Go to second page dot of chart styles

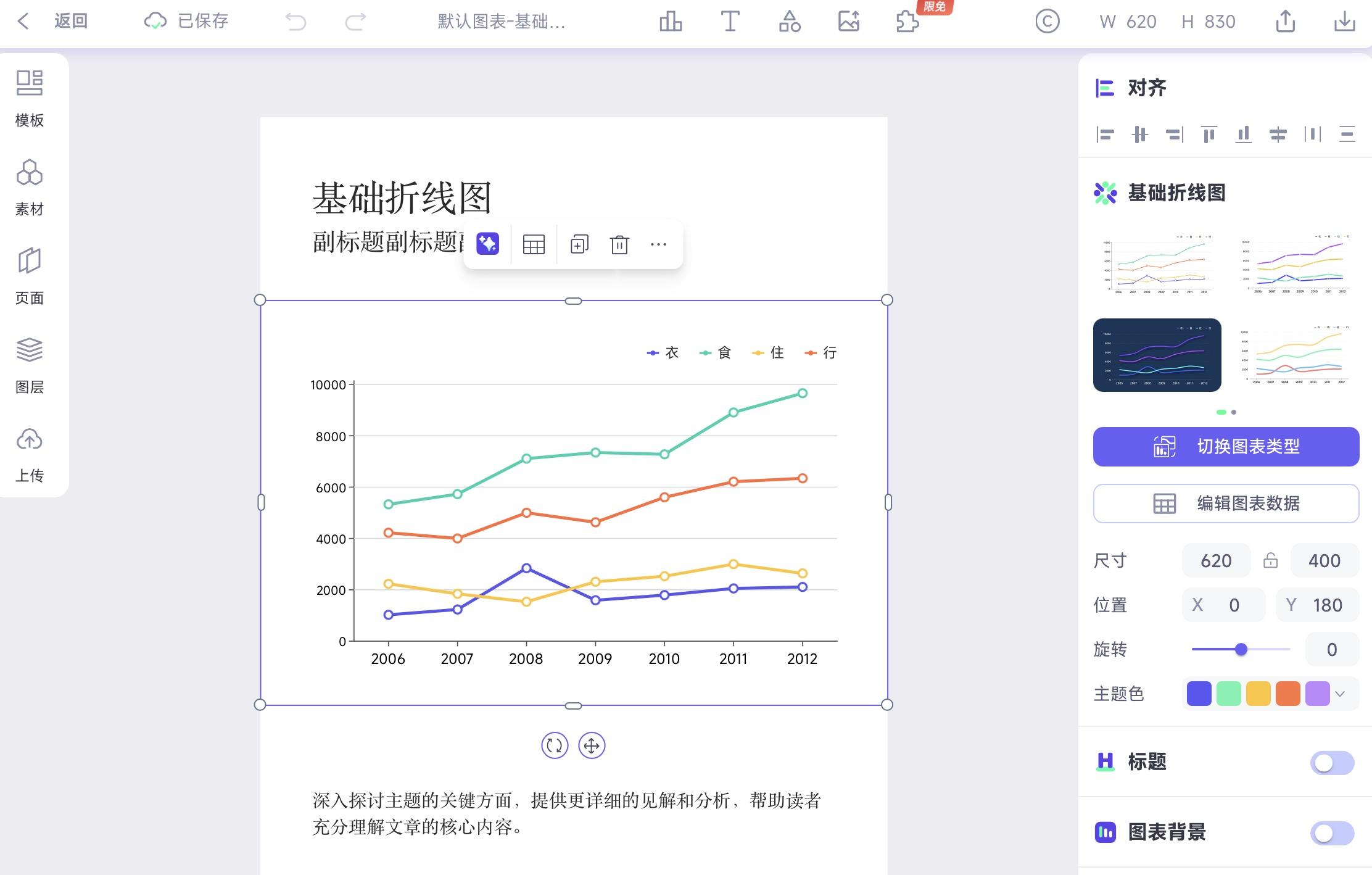(1234, 412)
